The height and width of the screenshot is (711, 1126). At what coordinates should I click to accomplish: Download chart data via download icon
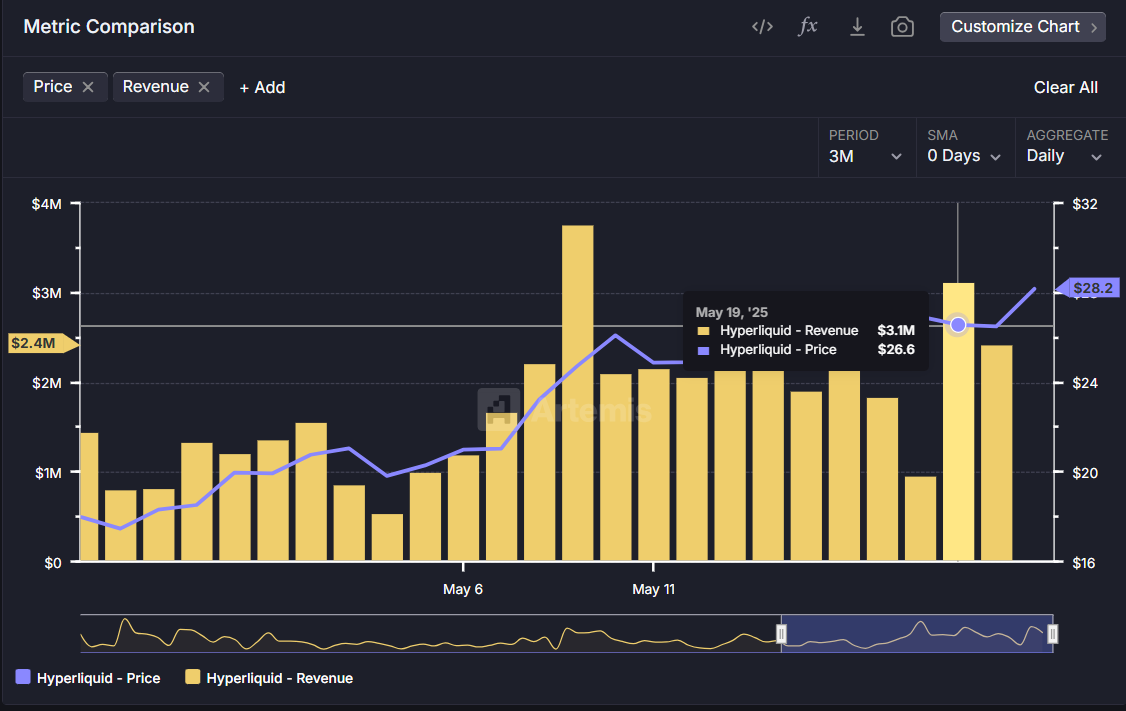click(857, 27)
